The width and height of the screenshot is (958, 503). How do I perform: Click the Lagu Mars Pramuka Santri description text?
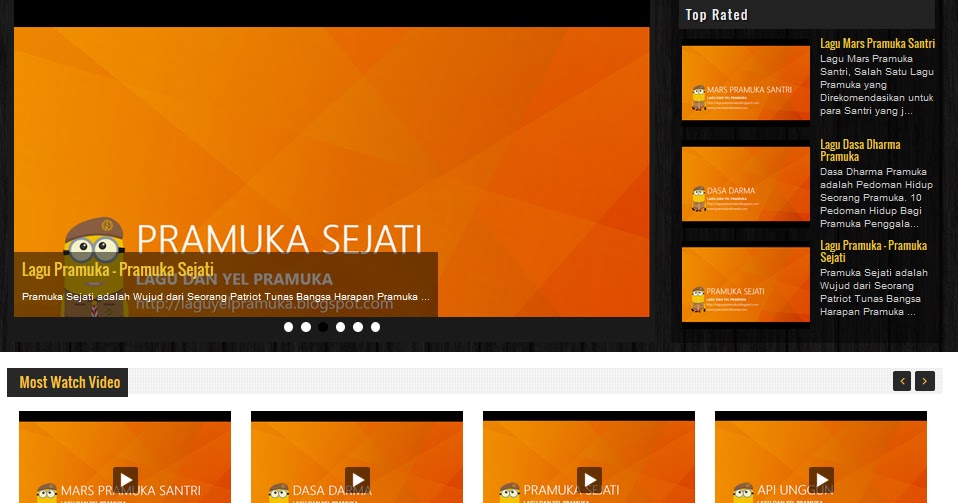click(x=877, y=85)
